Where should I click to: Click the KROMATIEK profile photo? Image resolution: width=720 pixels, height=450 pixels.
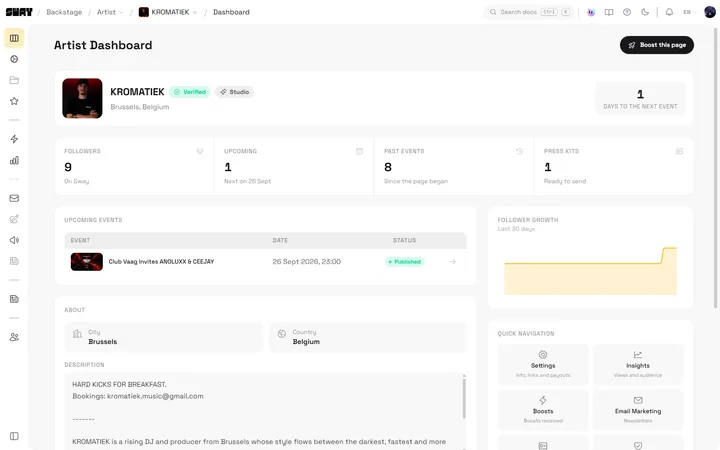click(x=82, y=98)
